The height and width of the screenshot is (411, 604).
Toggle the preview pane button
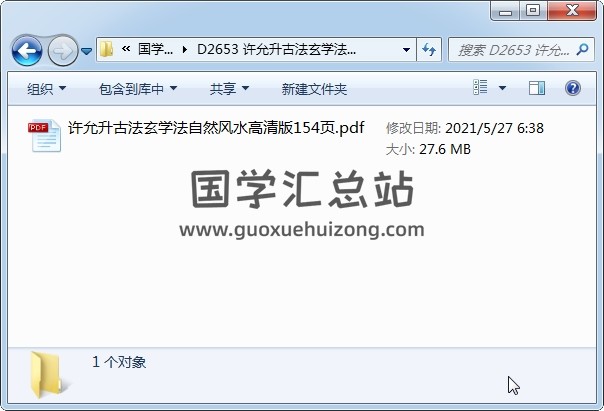[x=537, y=88]
